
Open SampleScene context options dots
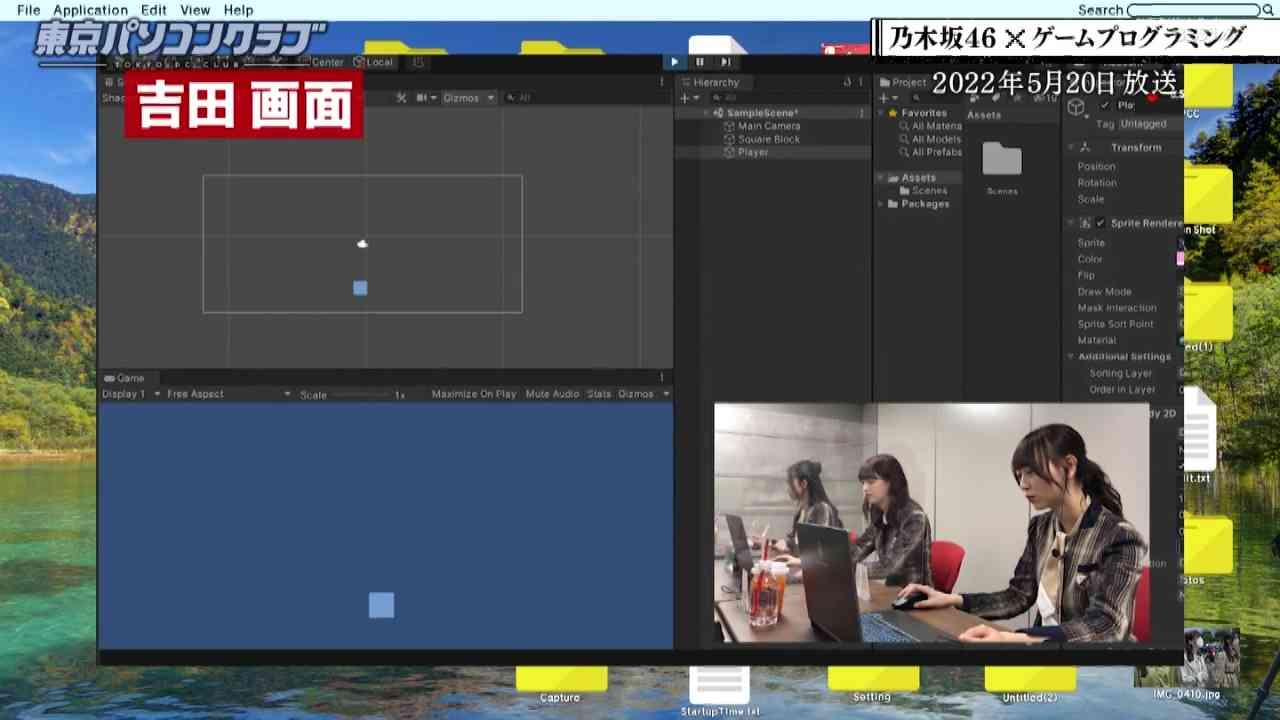[x=862, y=113]
